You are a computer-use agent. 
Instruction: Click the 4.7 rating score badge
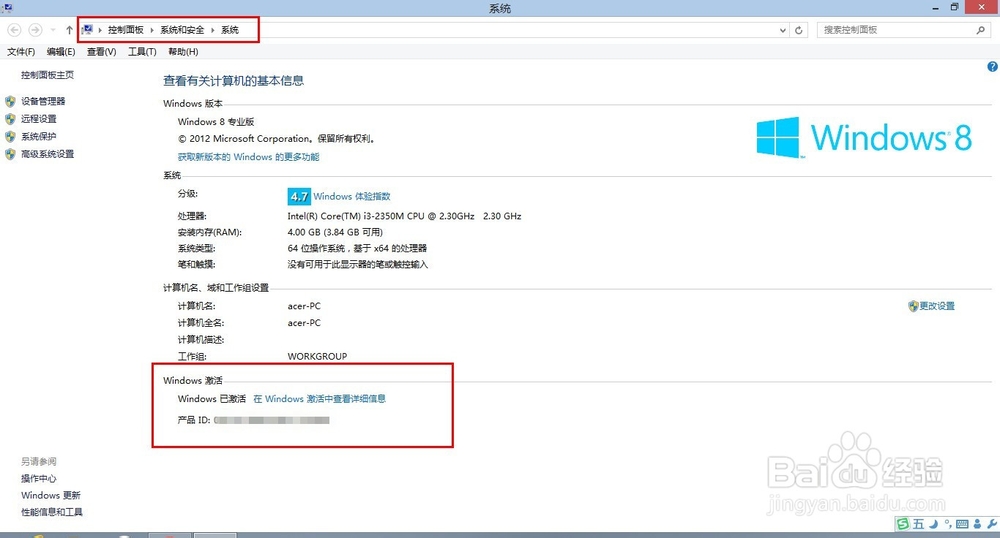pyautogui.click(x=298, y=196)
